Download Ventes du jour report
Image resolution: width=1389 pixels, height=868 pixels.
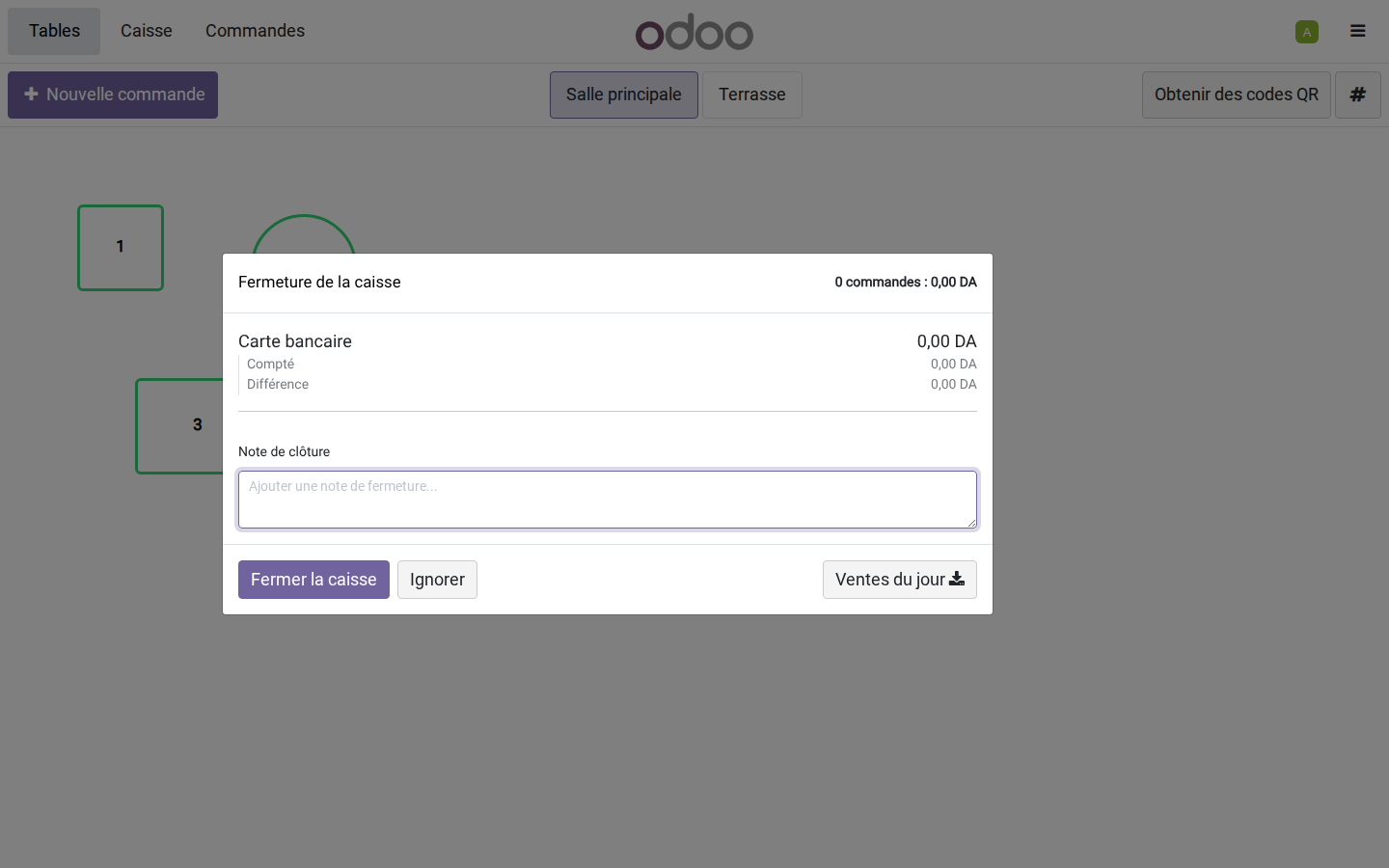[x=900, y=580]
